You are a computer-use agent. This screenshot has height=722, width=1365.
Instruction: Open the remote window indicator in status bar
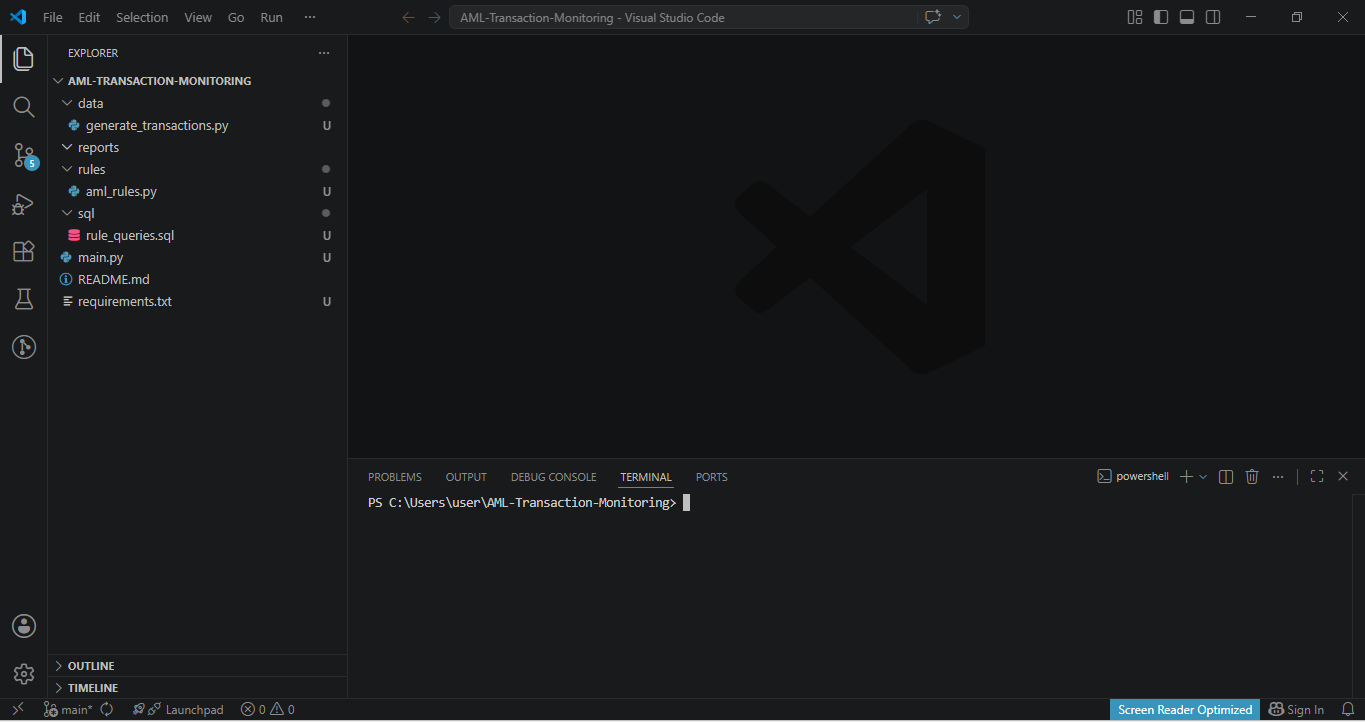18,710
